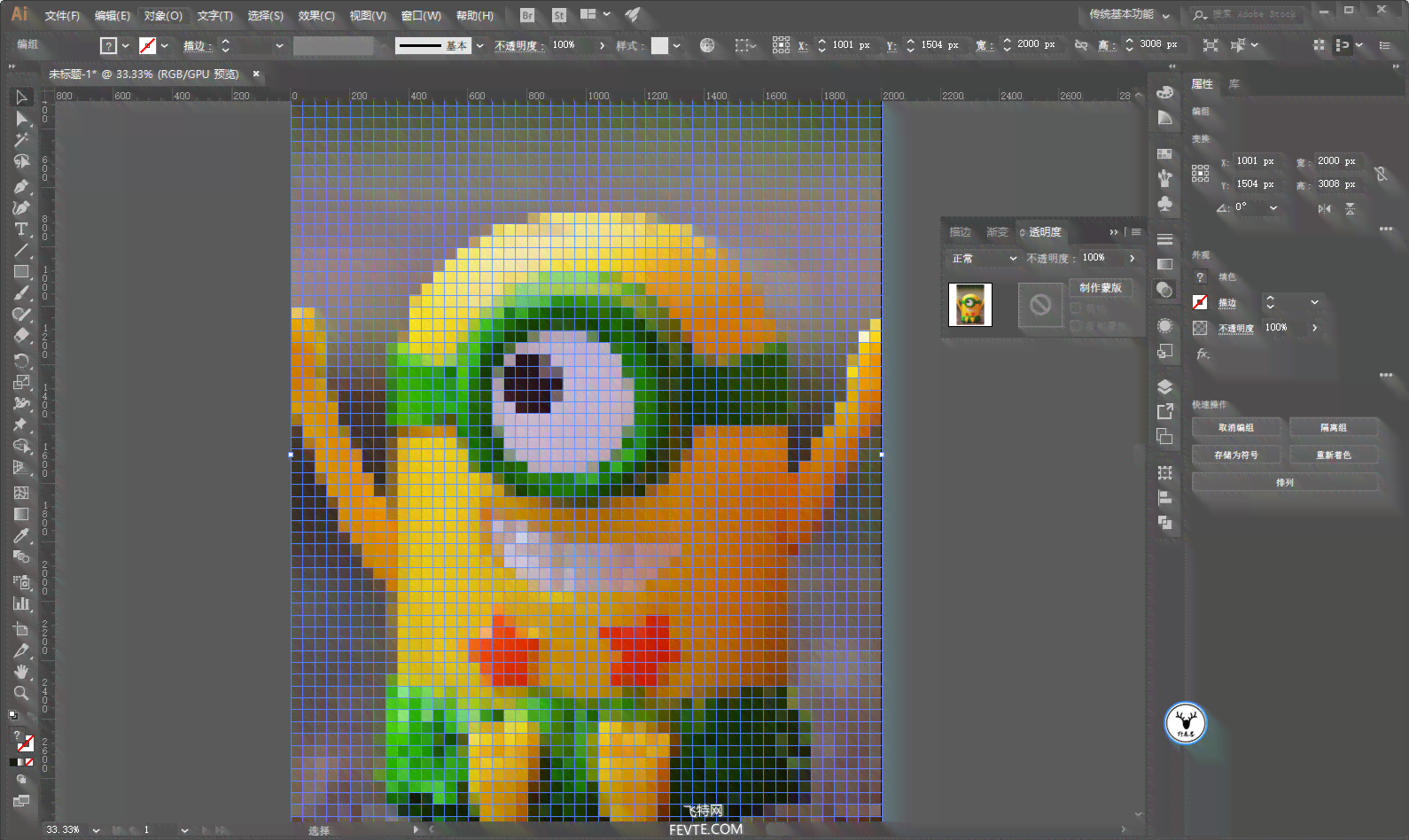Click the 重新着色 button

(1334, 455)
